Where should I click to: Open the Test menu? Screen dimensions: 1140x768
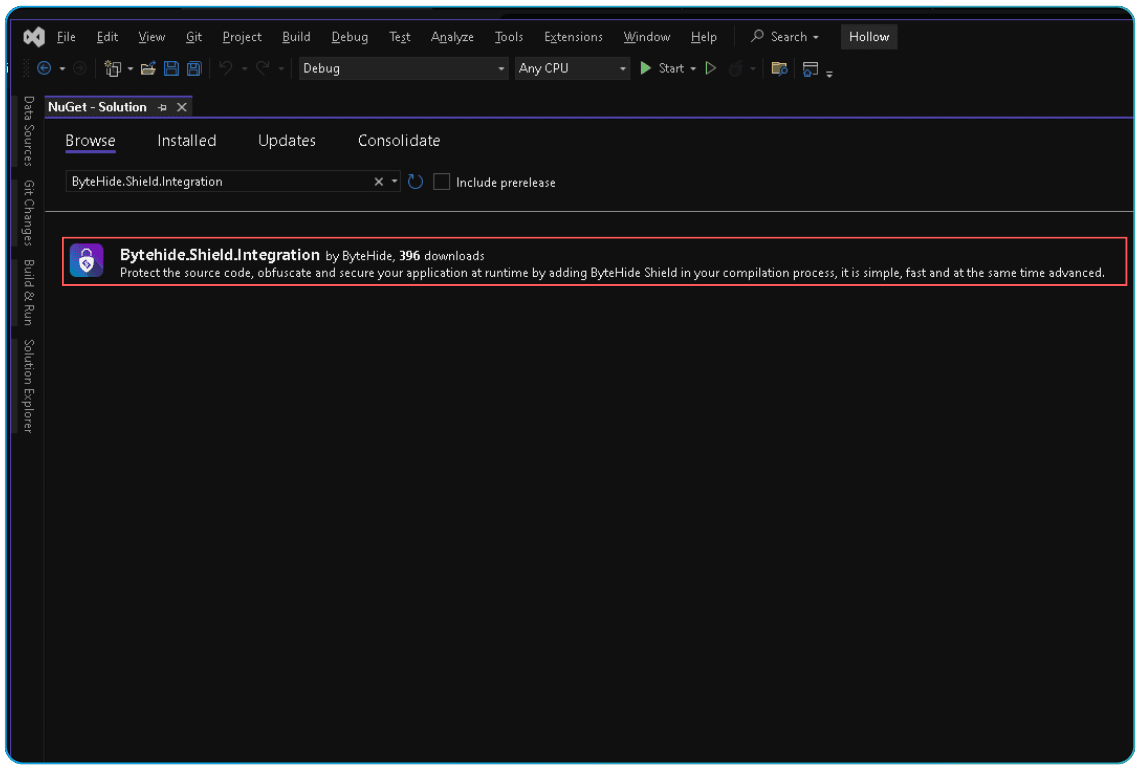pos(400,37)
